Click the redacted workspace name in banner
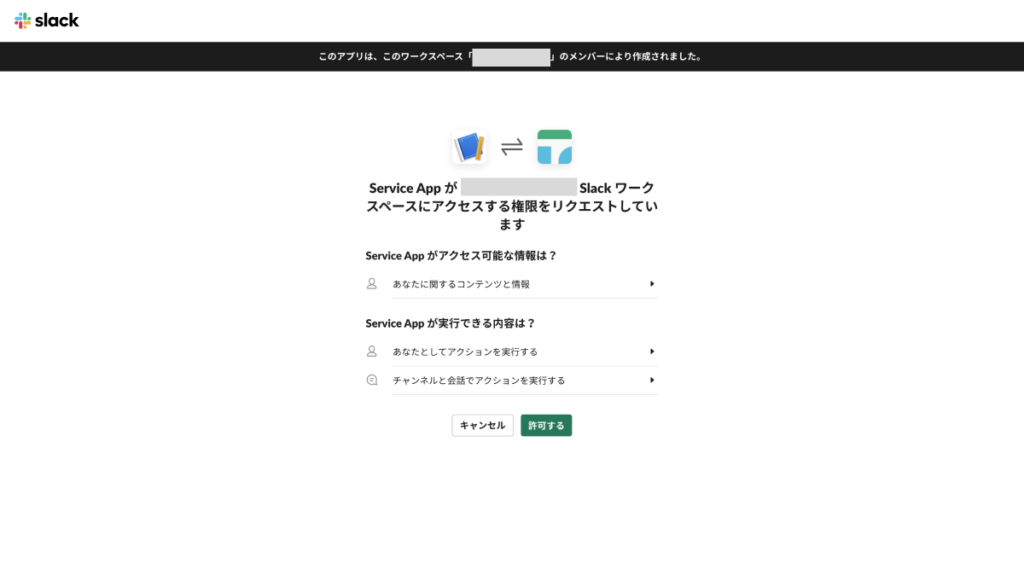The width and height of the screenshot is (1024, 587). click(x=512, y=57)
